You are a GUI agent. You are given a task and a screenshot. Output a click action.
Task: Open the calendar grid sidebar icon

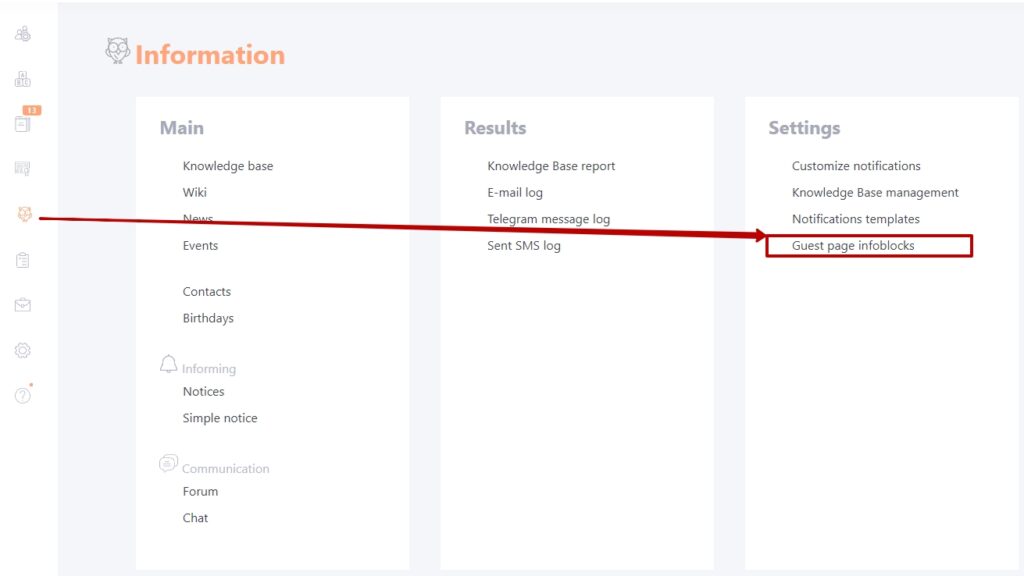click(x=23, y=168)
